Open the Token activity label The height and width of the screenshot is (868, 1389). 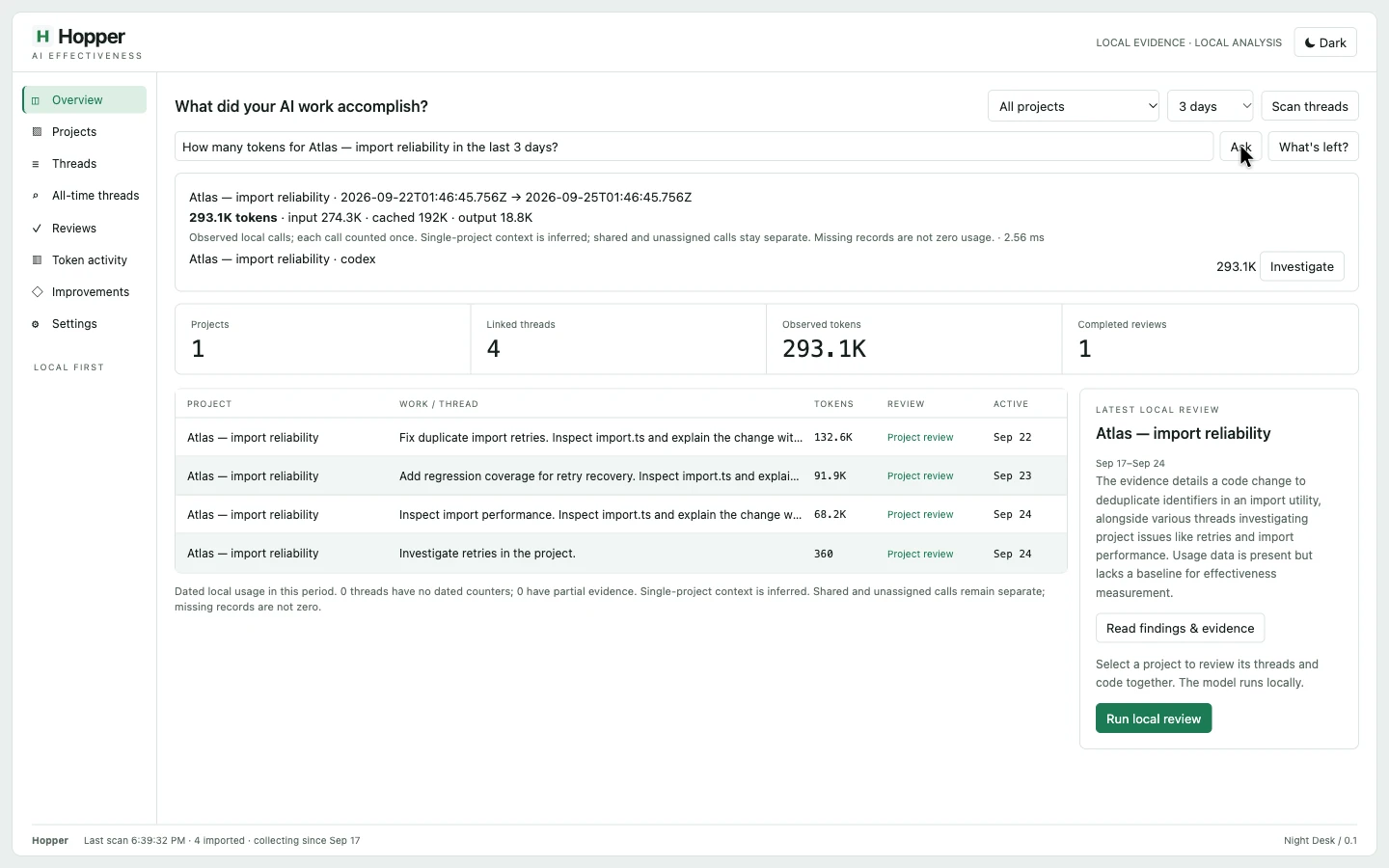tap(90, 260)
